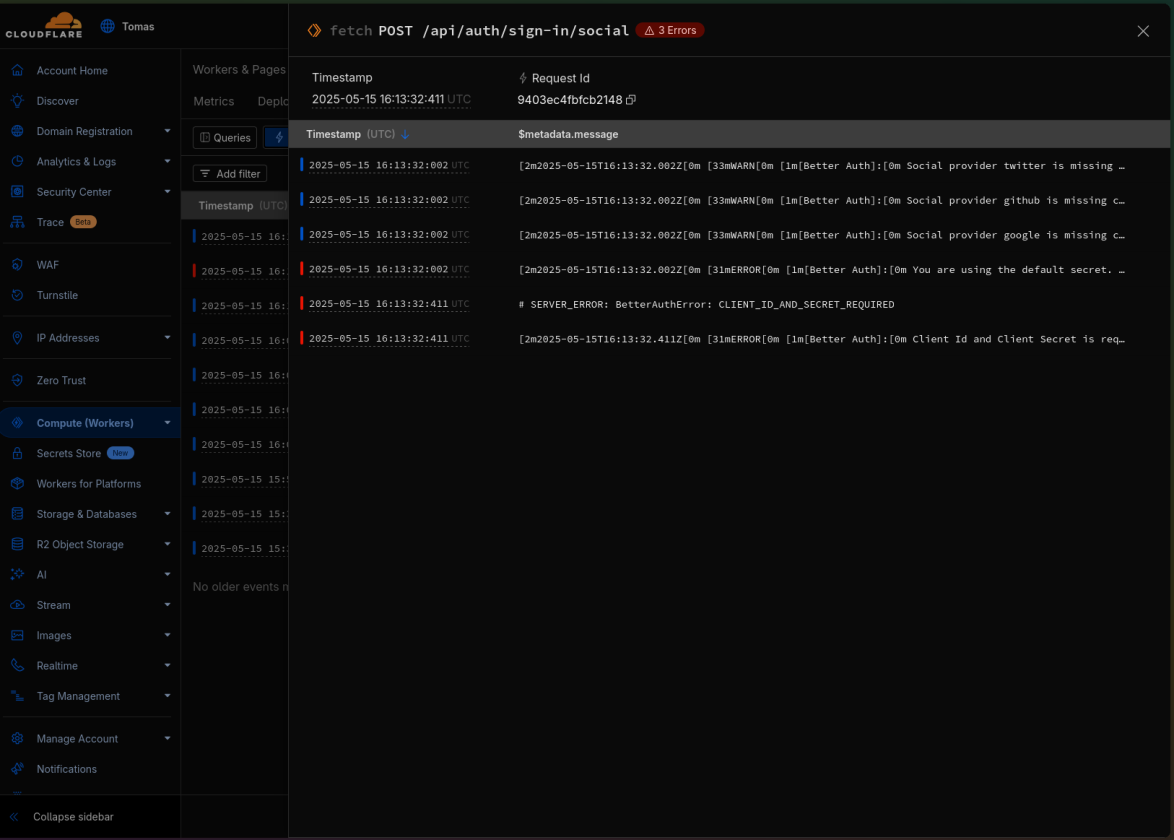
Task: Expand the Images section arrow
Action: (x=167, y=635)
